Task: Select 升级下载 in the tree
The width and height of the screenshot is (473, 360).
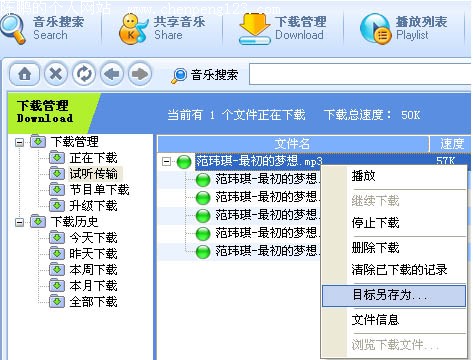Action: pos(94,206)
